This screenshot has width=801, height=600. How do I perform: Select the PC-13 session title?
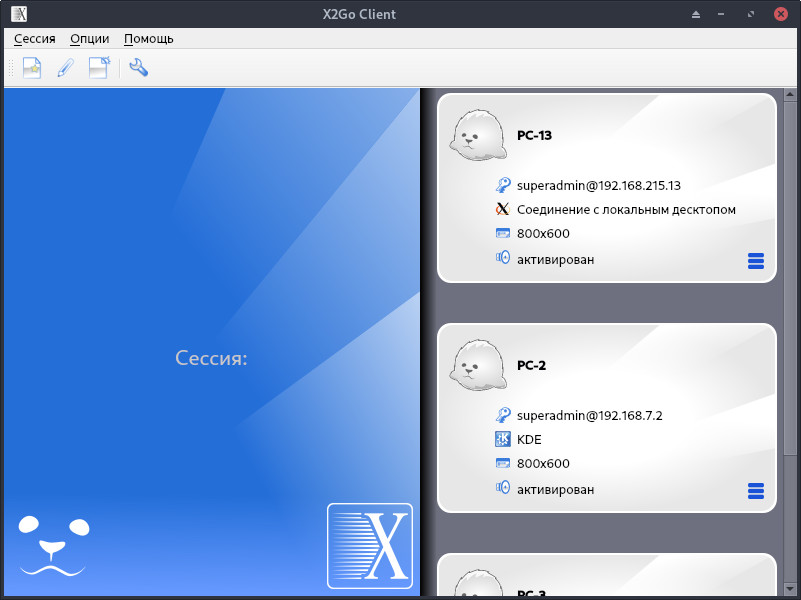(534, 135)
